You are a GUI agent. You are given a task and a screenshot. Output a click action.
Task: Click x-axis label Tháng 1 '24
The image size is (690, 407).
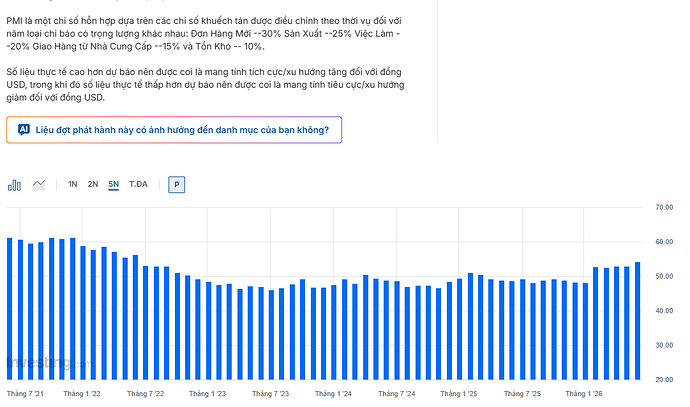(333, 394)
